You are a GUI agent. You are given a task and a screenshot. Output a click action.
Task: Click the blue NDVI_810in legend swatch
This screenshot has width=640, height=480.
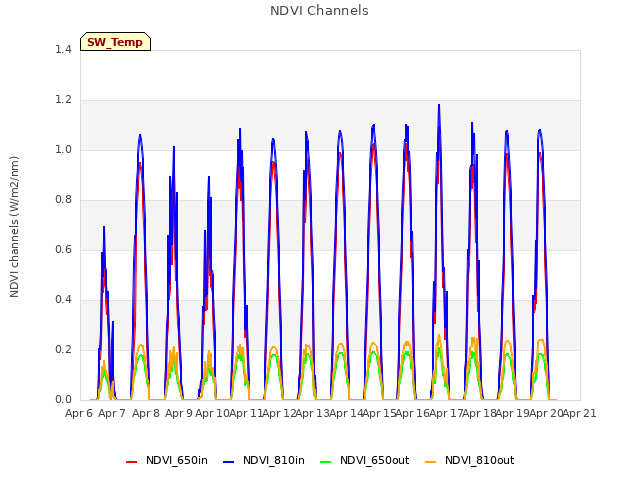(x=229, y=462)
